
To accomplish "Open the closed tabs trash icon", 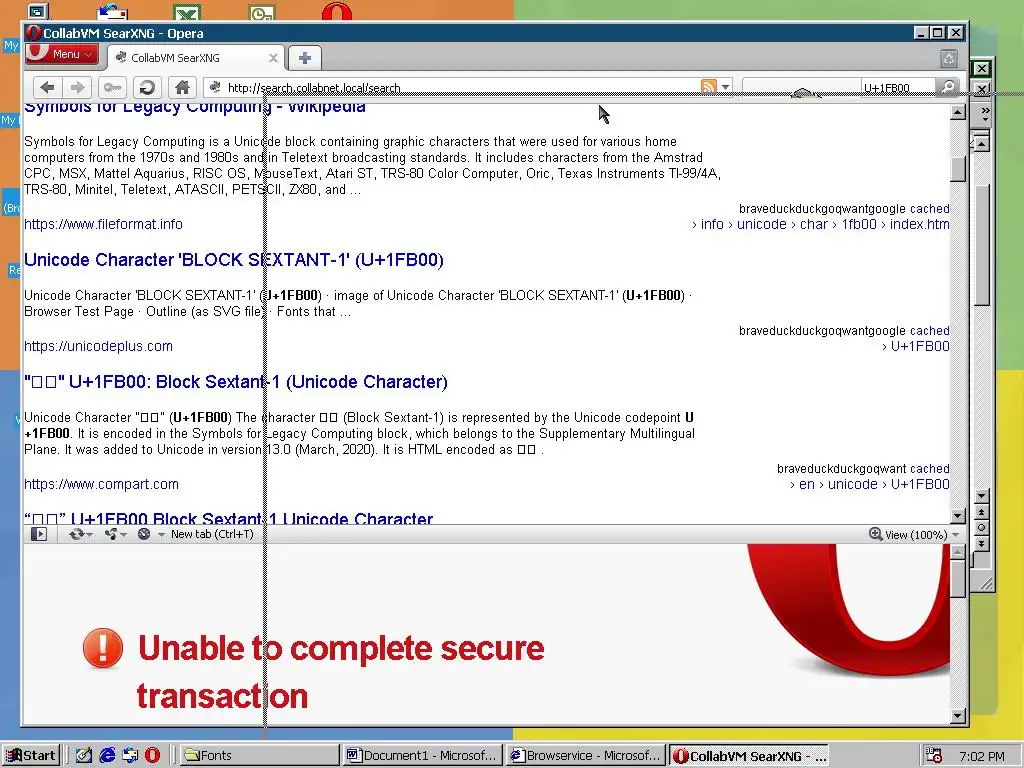I will tap(949, 59).
